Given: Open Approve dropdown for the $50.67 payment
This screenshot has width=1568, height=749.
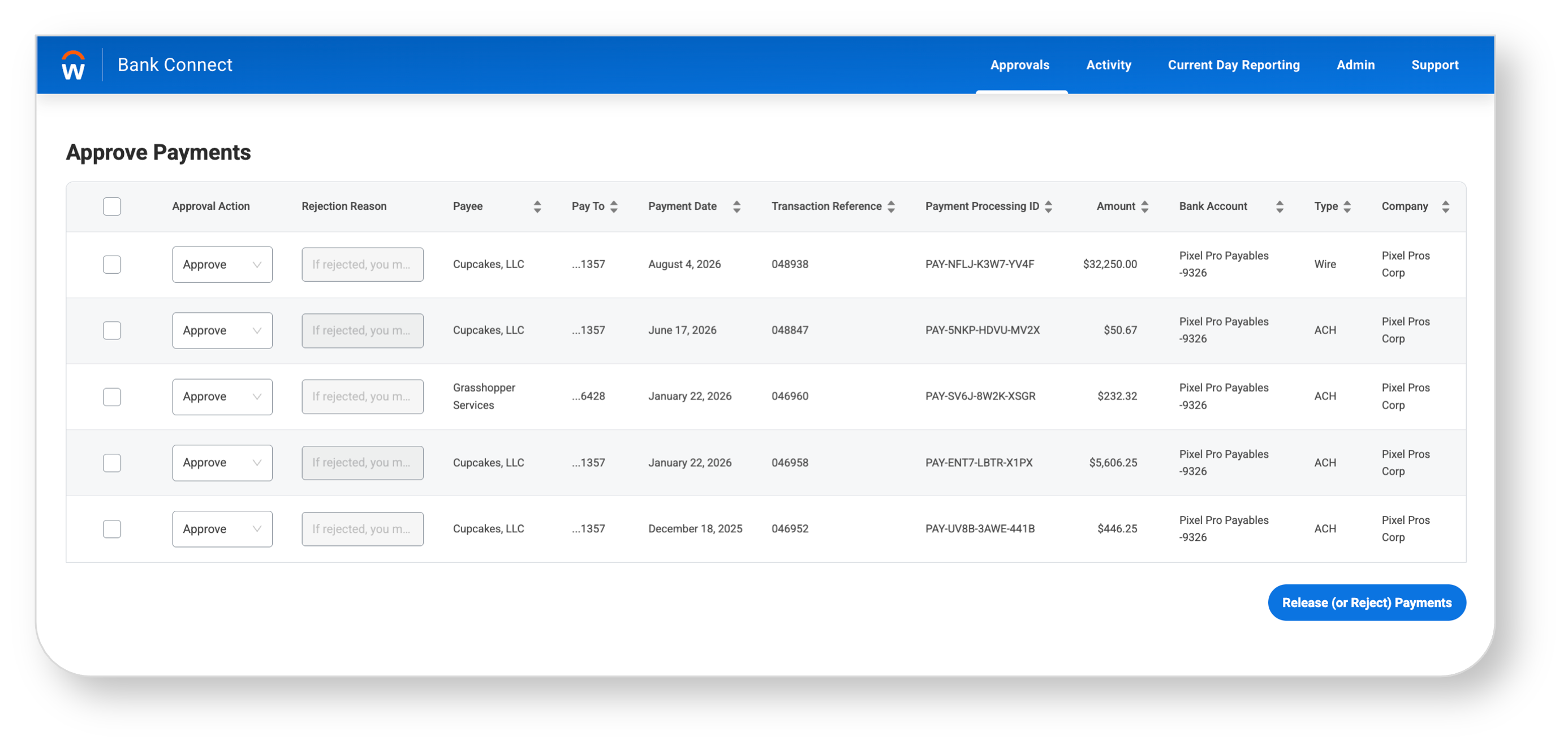Looking at the screenshot, I should pyautogui.click(x=222, y=330).
